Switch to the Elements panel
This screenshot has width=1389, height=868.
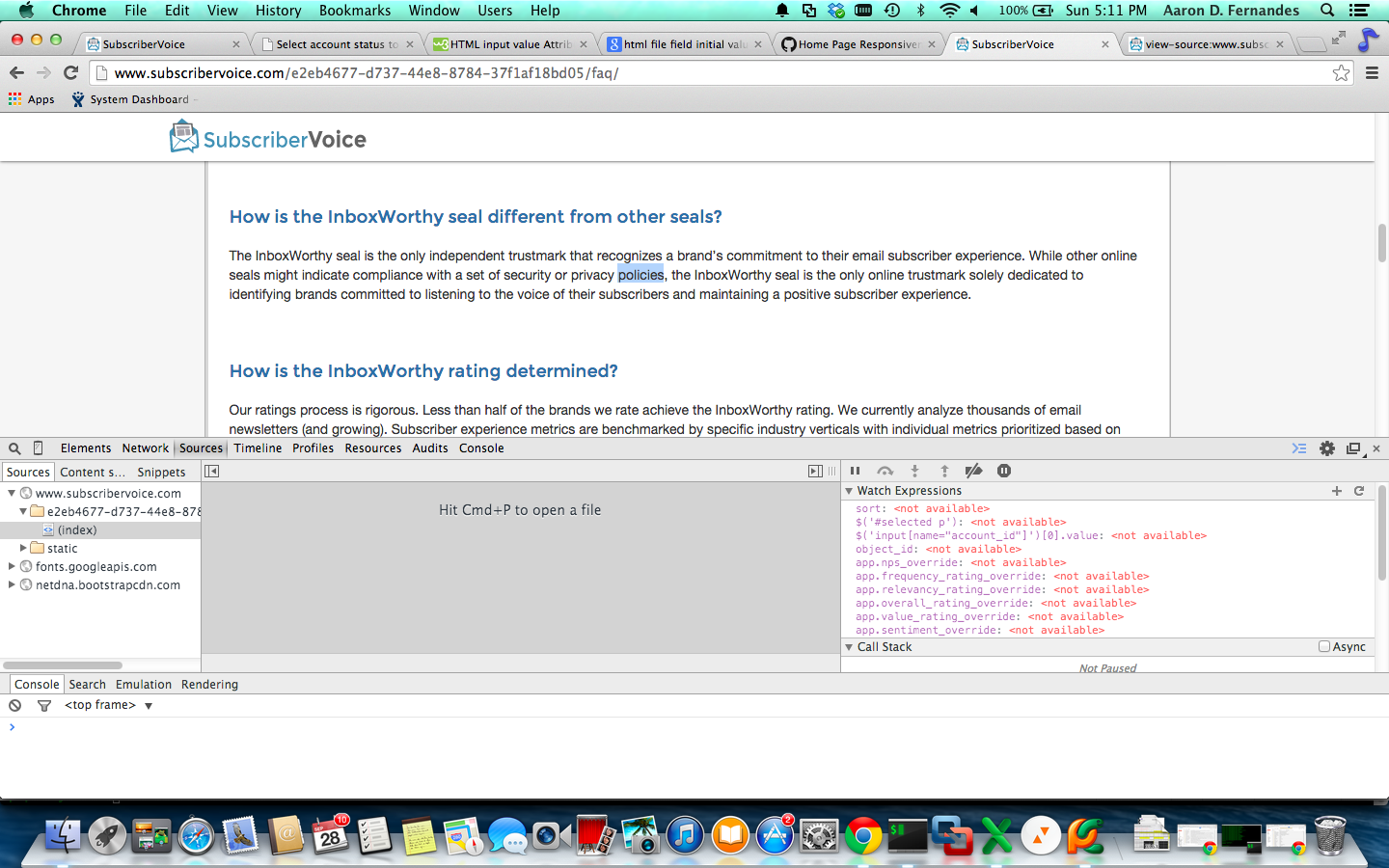86,448
